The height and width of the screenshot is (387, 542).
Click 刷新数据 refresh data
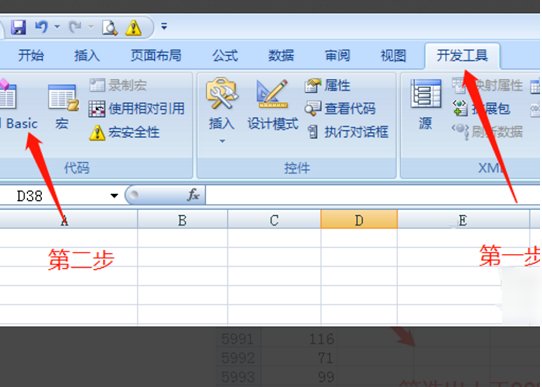[x=487, y=132]
